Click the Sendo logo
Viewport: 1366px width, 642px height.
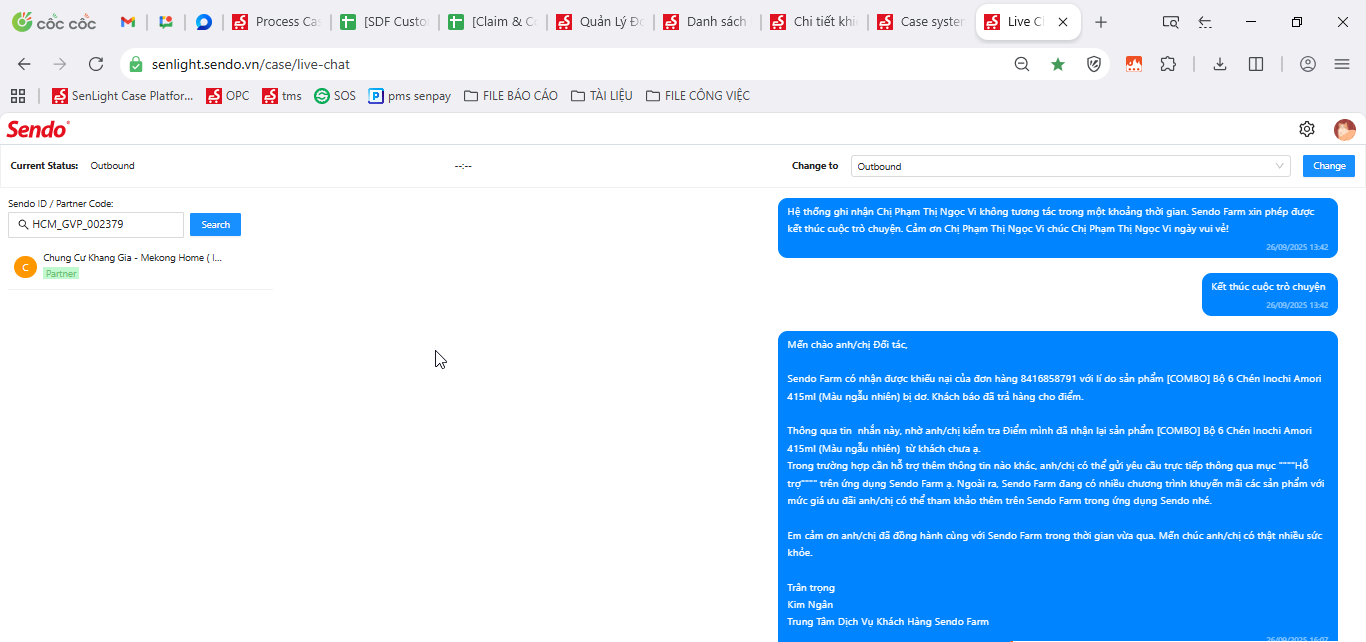(38, 129)
